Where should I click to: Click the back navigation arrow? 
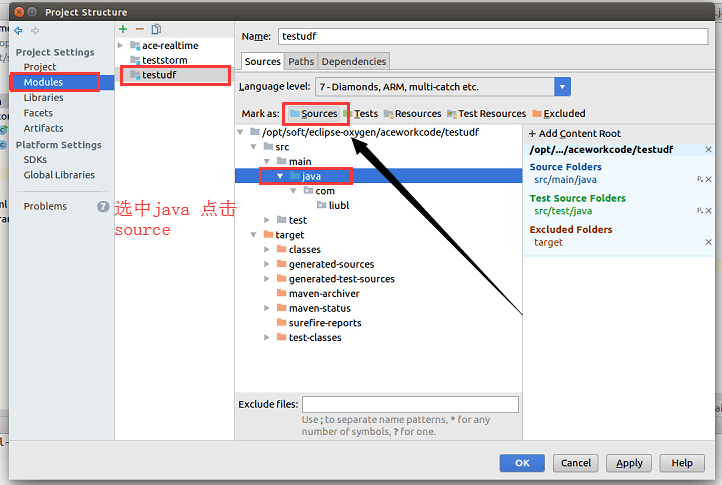click(x=18, y=31)
